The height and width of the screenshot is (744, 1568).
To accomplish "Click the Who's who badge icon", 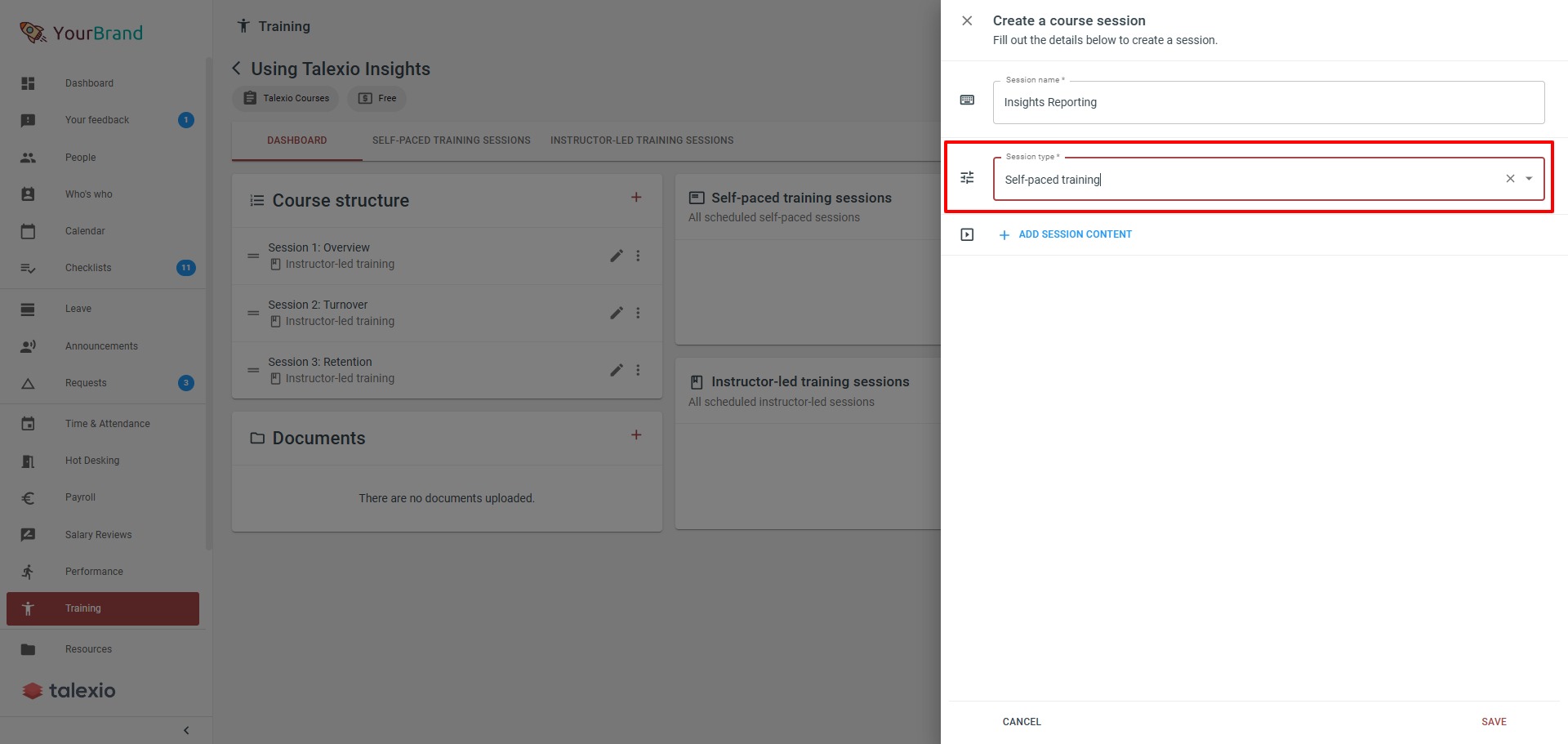I will coord(28,194).
